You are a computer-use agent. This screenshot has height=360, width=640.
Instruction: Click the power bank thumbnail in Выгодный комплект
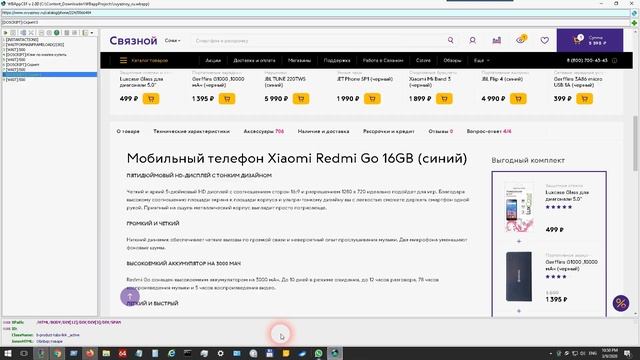click(x=519, y=276)
